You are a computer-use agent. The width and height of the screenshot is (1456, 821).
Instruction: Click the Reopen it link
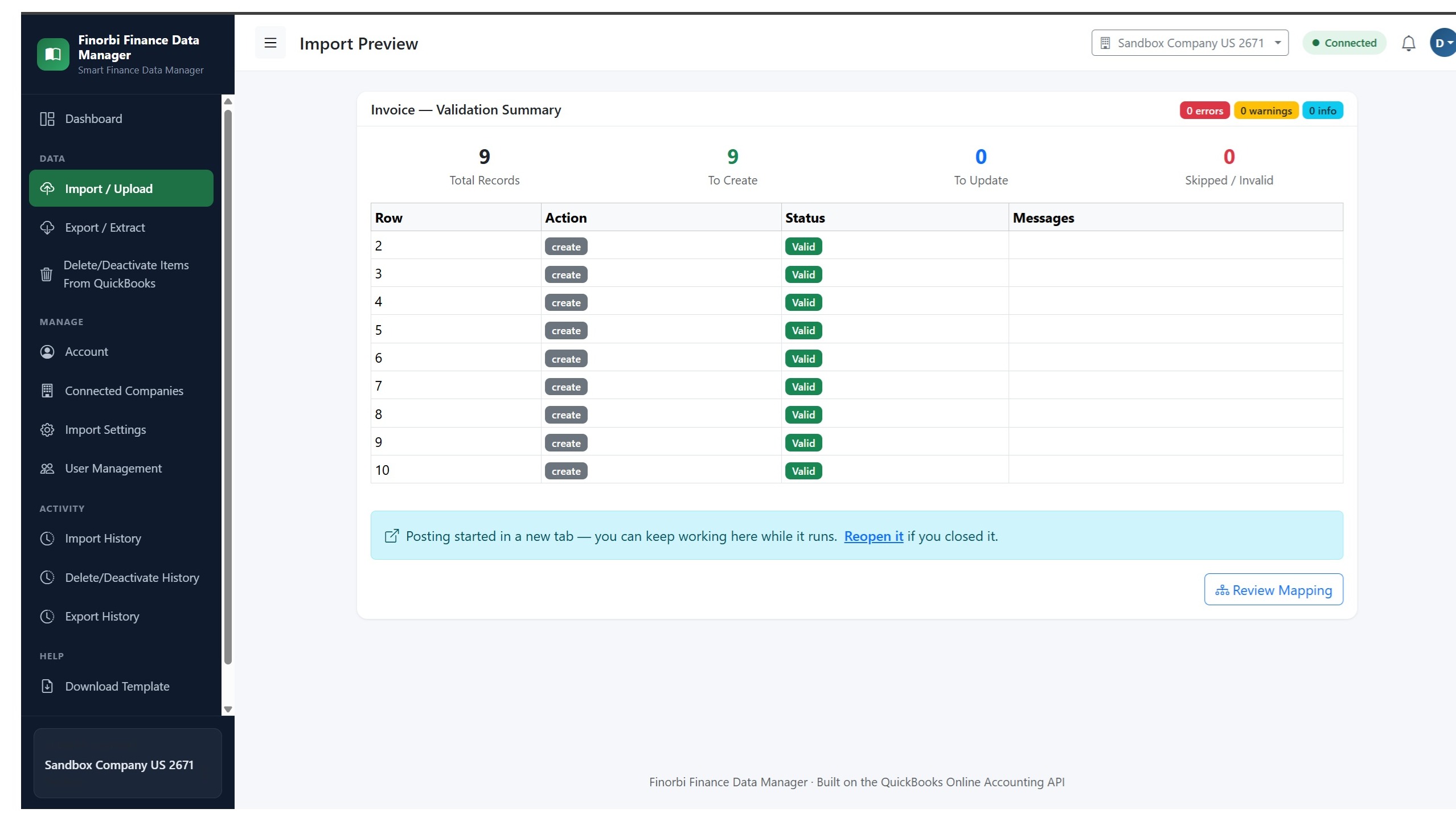(873, 536)
